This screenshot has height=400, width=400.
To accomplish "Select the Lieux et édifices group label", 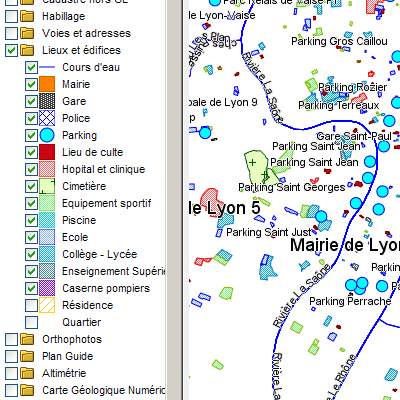I will click(x=81, y=50).
